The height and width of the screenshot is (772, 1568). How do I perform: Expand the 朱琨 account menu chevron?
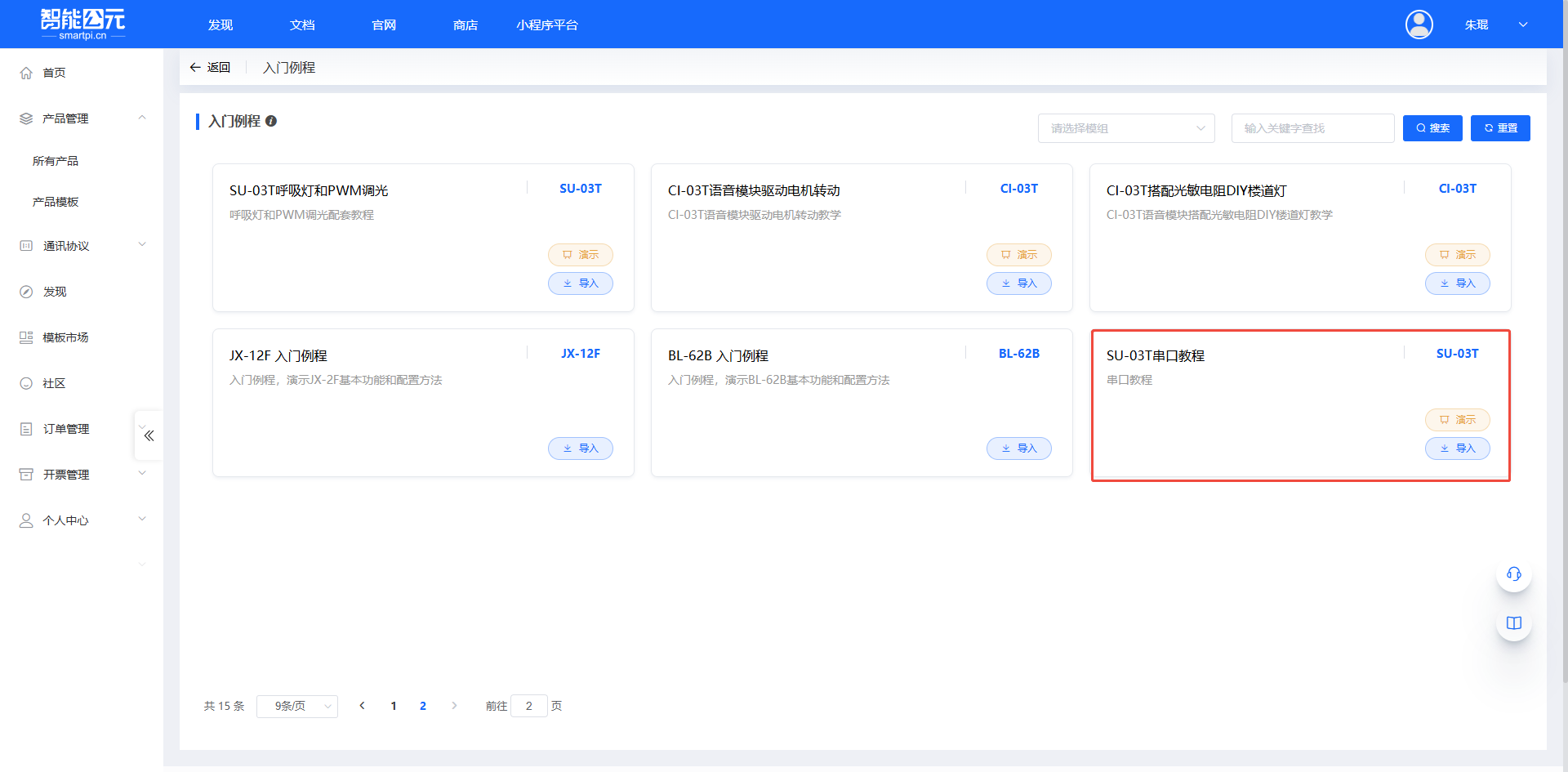[x=1523, y=25]
